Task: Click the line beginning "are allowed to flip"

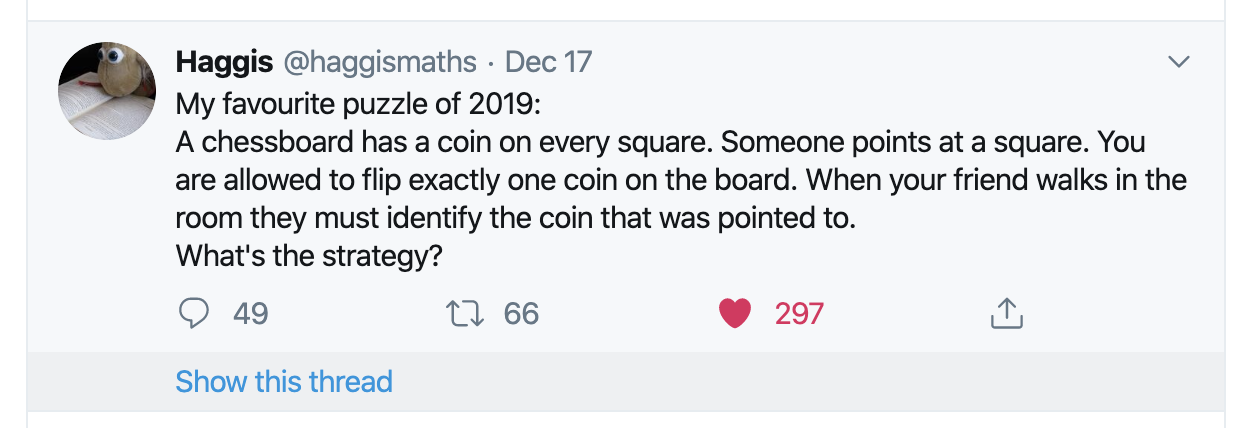Action: (x=681, y=180)
